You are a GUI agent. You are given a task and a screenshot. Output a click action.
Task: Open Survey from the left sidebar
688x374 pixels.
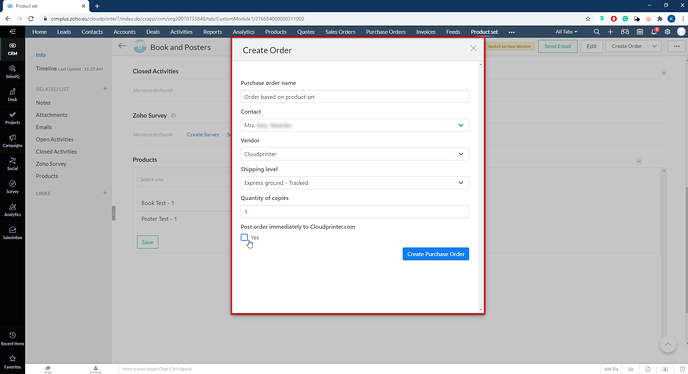point(12,187)
